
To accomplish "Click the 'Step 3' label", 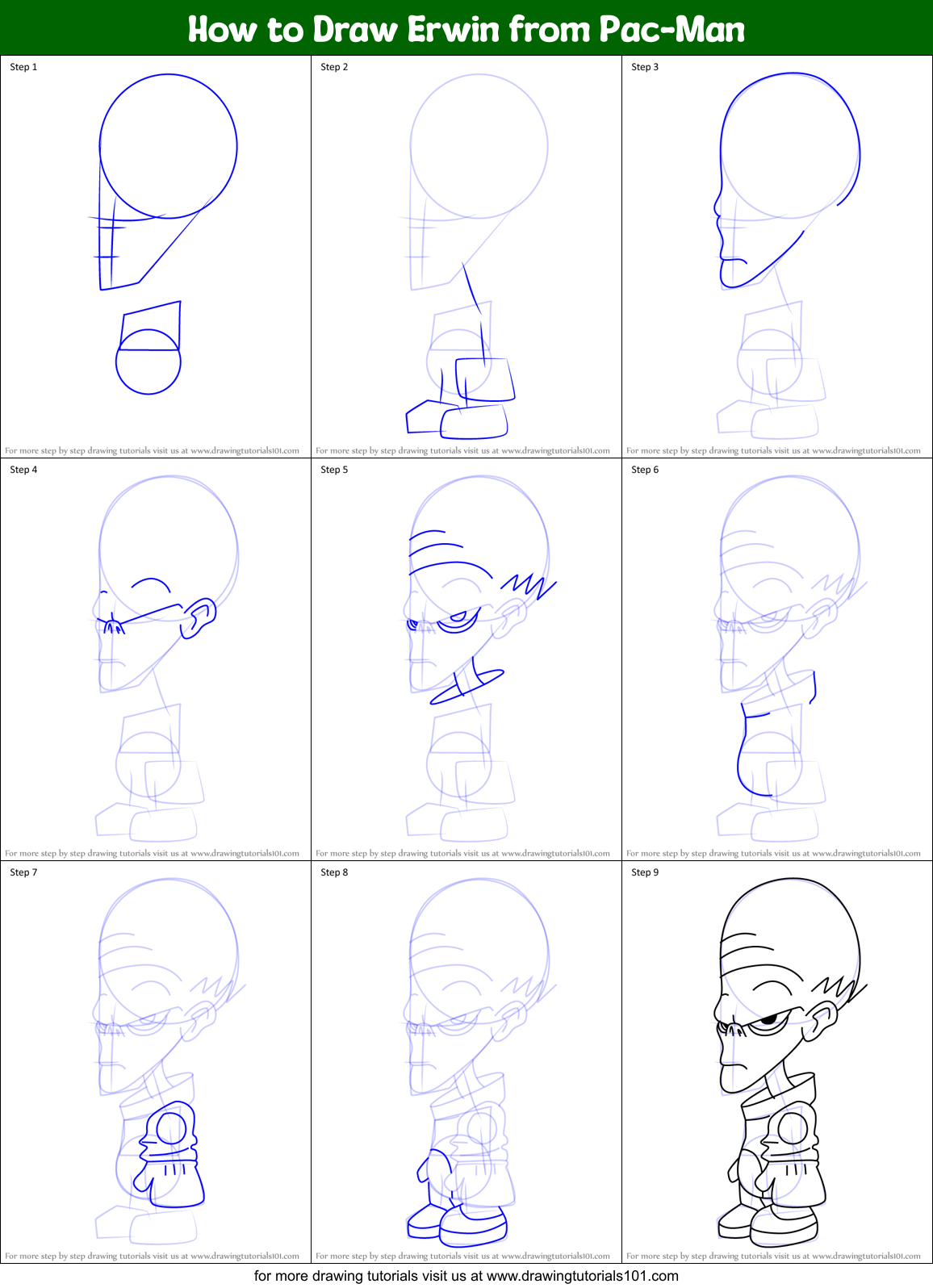I will click(x=645, y=67).
